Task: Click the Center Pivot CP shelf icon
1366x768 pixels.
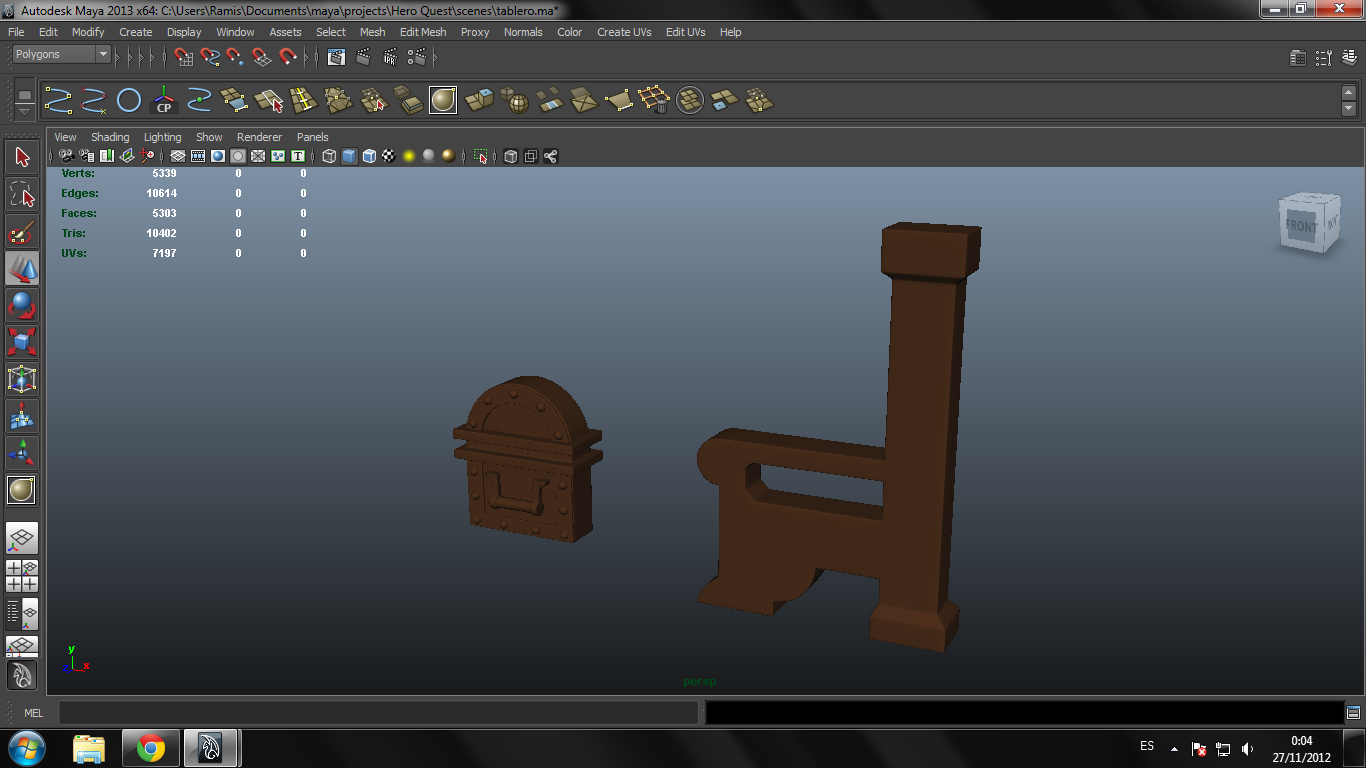Action: [164, 100]
